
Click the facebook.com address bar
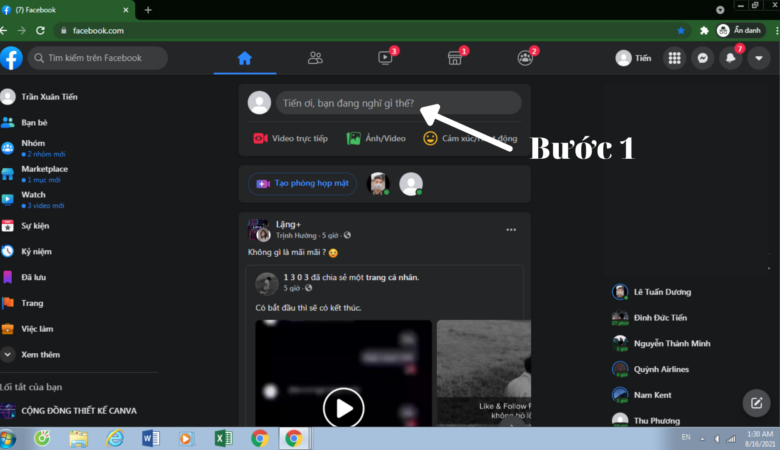[371, 31]
